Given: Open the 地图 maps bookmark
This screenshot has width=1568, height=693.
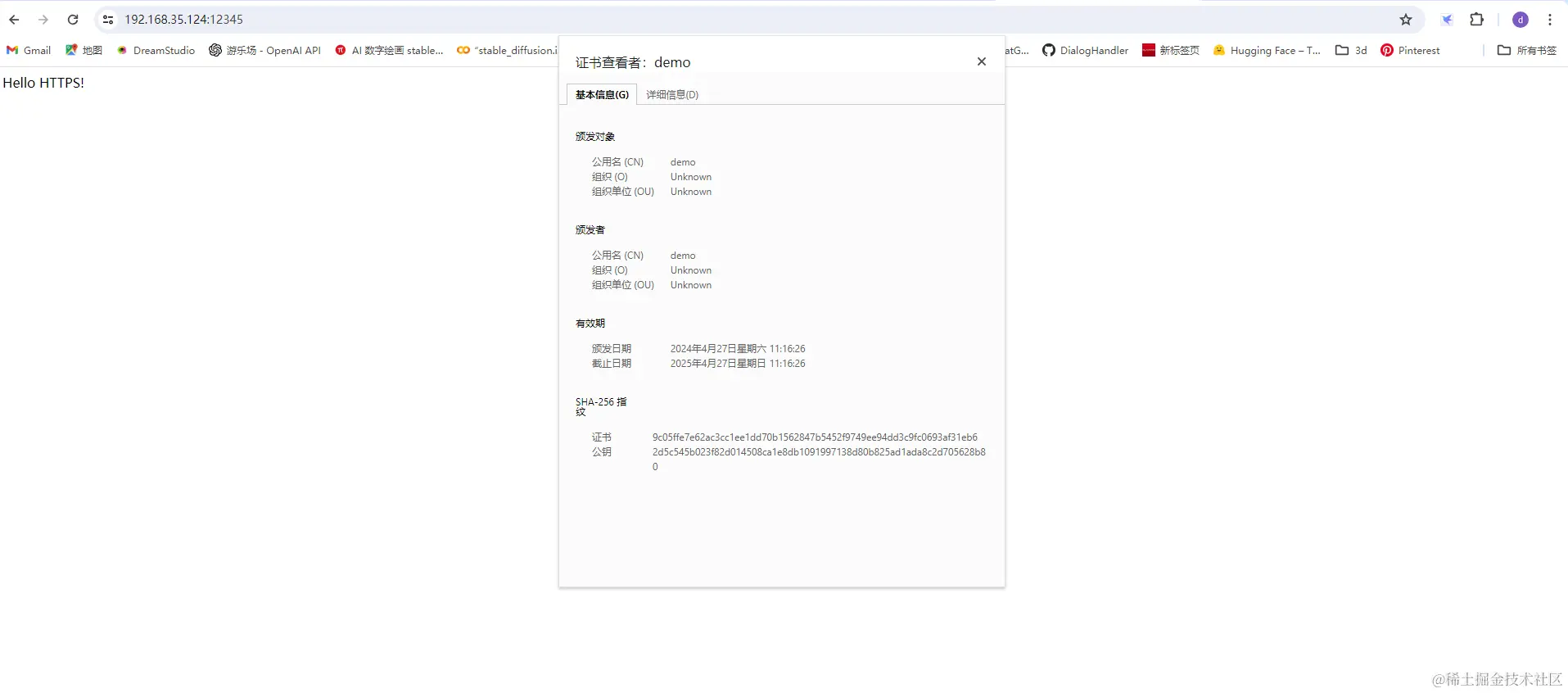Looking at the screenshot, I should [x=84, y=50].
